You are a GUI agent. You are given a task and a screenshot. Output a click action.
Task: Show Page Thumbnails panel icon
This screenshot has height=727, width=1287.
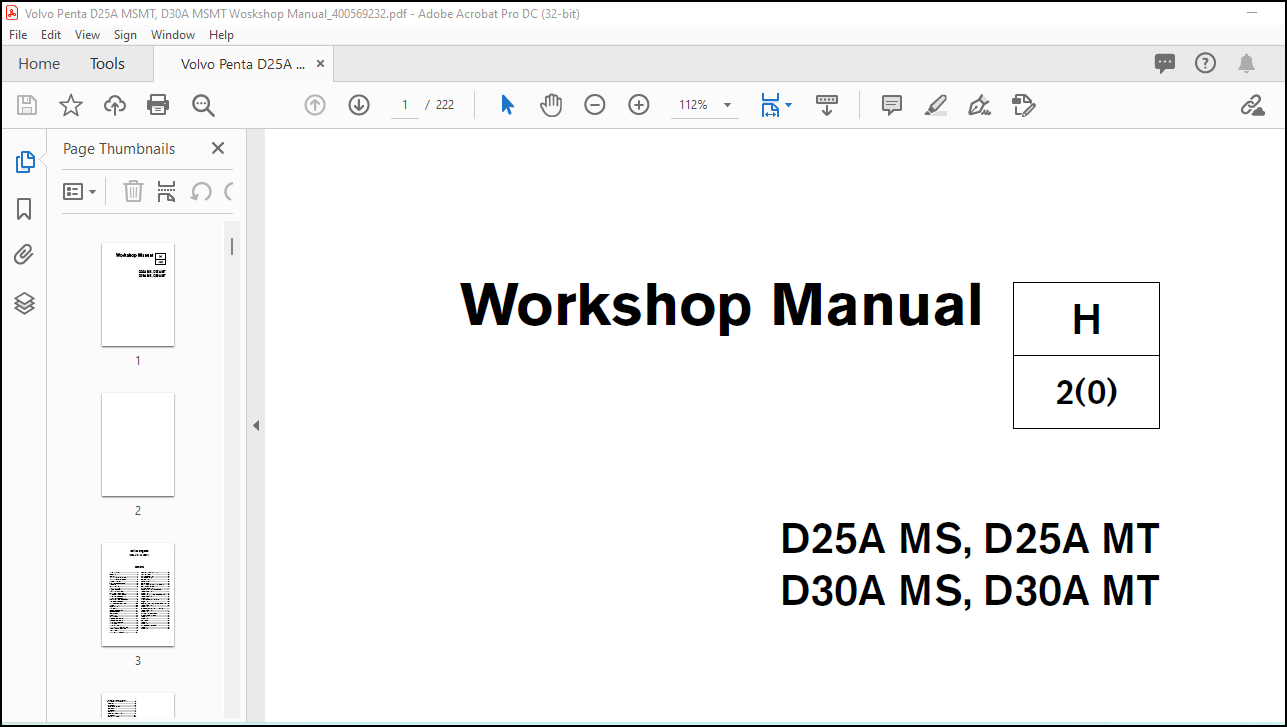pyautogui.click(x=25, y=162)
